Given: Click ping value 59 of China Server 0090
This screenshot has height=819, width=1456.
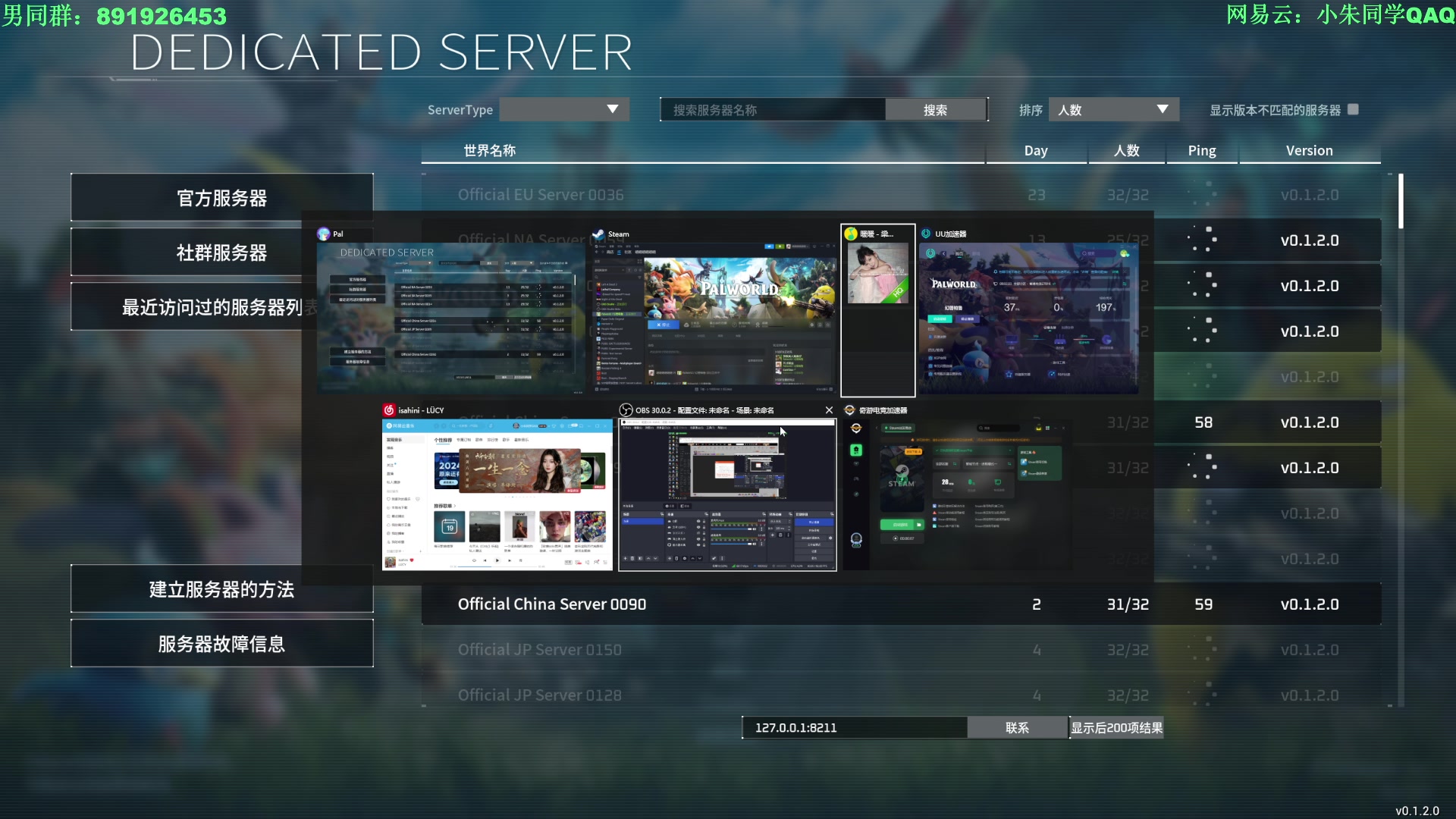Looking at the screenshot, I should (1203, 604).
